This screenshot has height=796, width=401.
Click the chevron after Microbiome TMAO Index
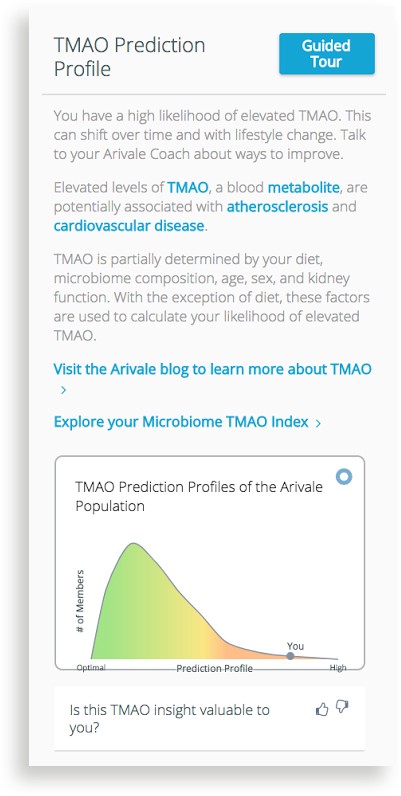(318, 423)
